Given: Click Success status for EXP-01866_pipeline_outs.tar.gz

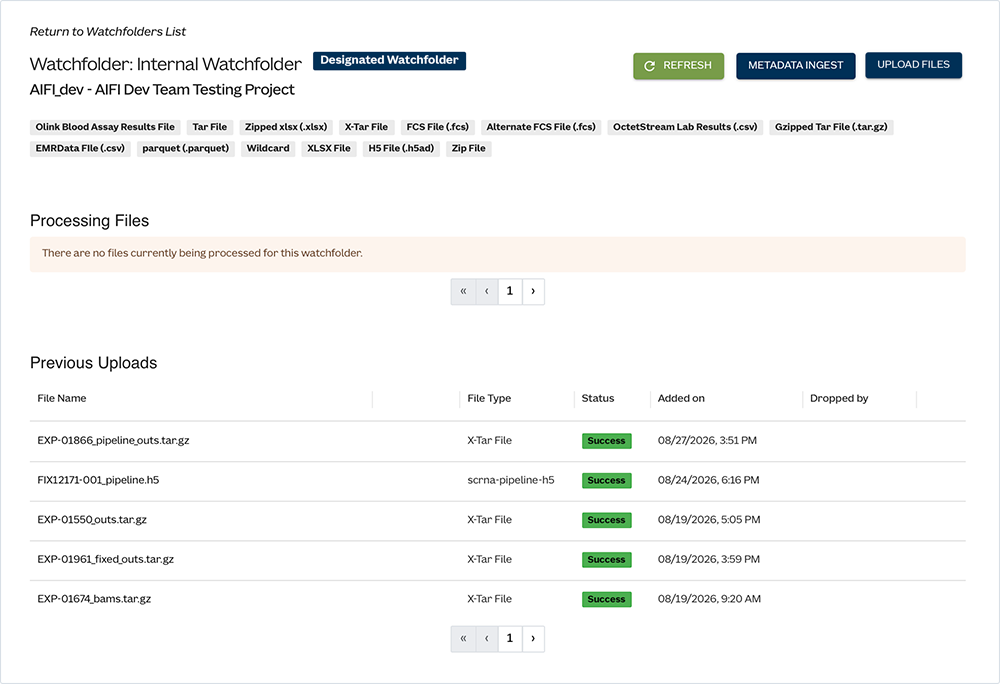Looking at the screenshot, I should point(607,441).
